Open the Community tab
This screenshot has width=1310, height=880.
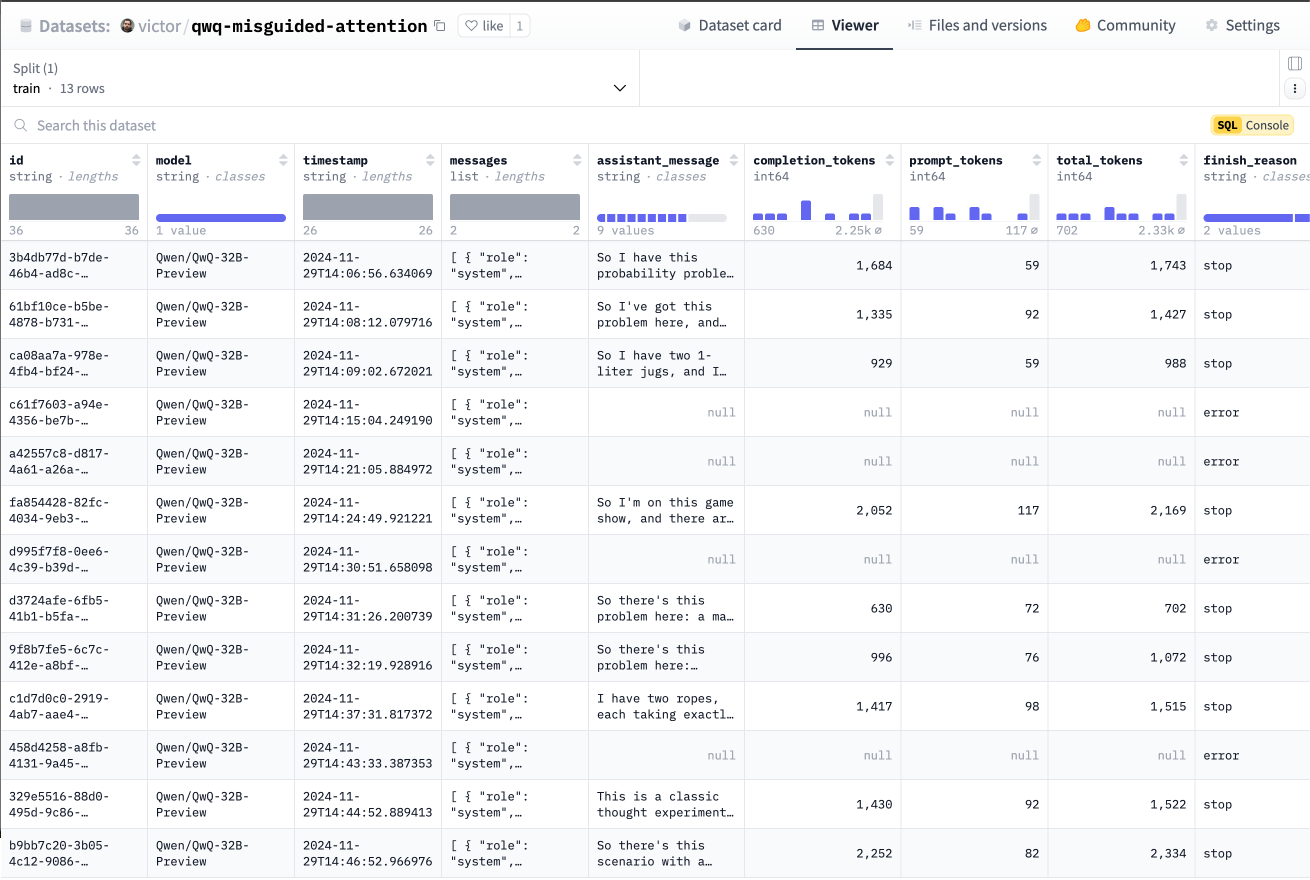click(1125, 26)
